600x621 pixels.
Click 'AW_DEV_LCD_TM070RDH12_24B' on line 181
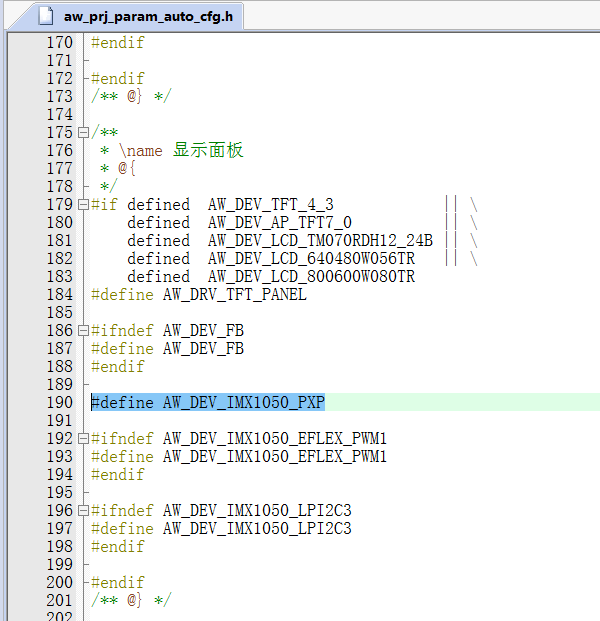click(320, 240)
